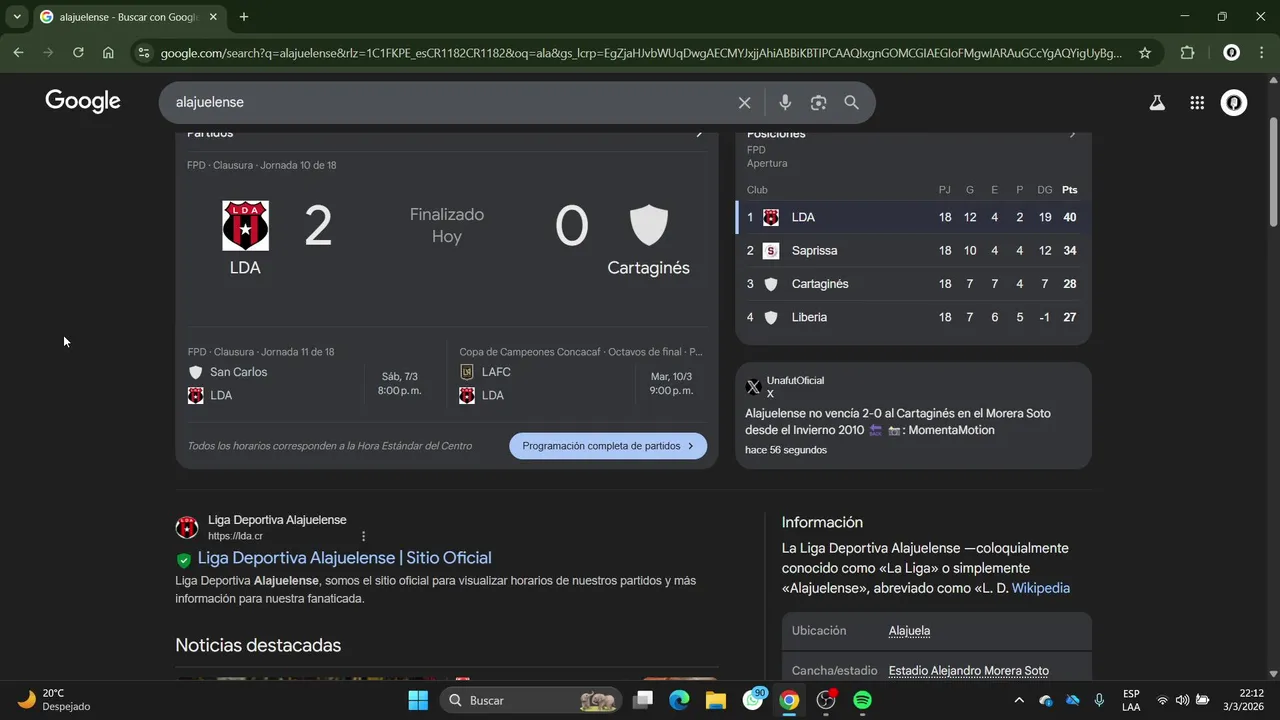This screenshot has height=720, width=1280.
Task: Launch Microsoft Edge from taskbar
Action: (x=679, y=700)
